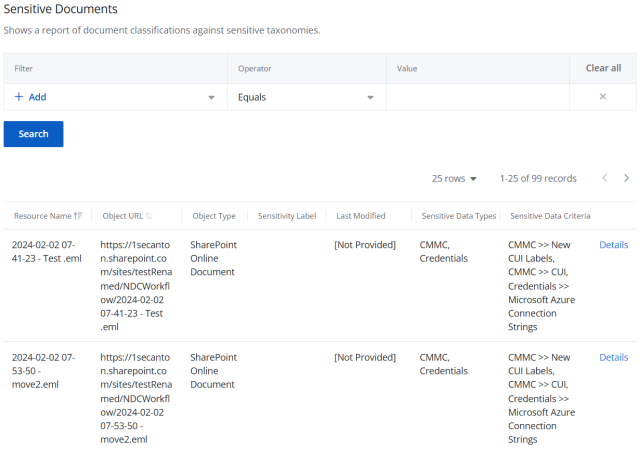Go to previous page of records
Screen dimensions: 640x450
[605, 178]
